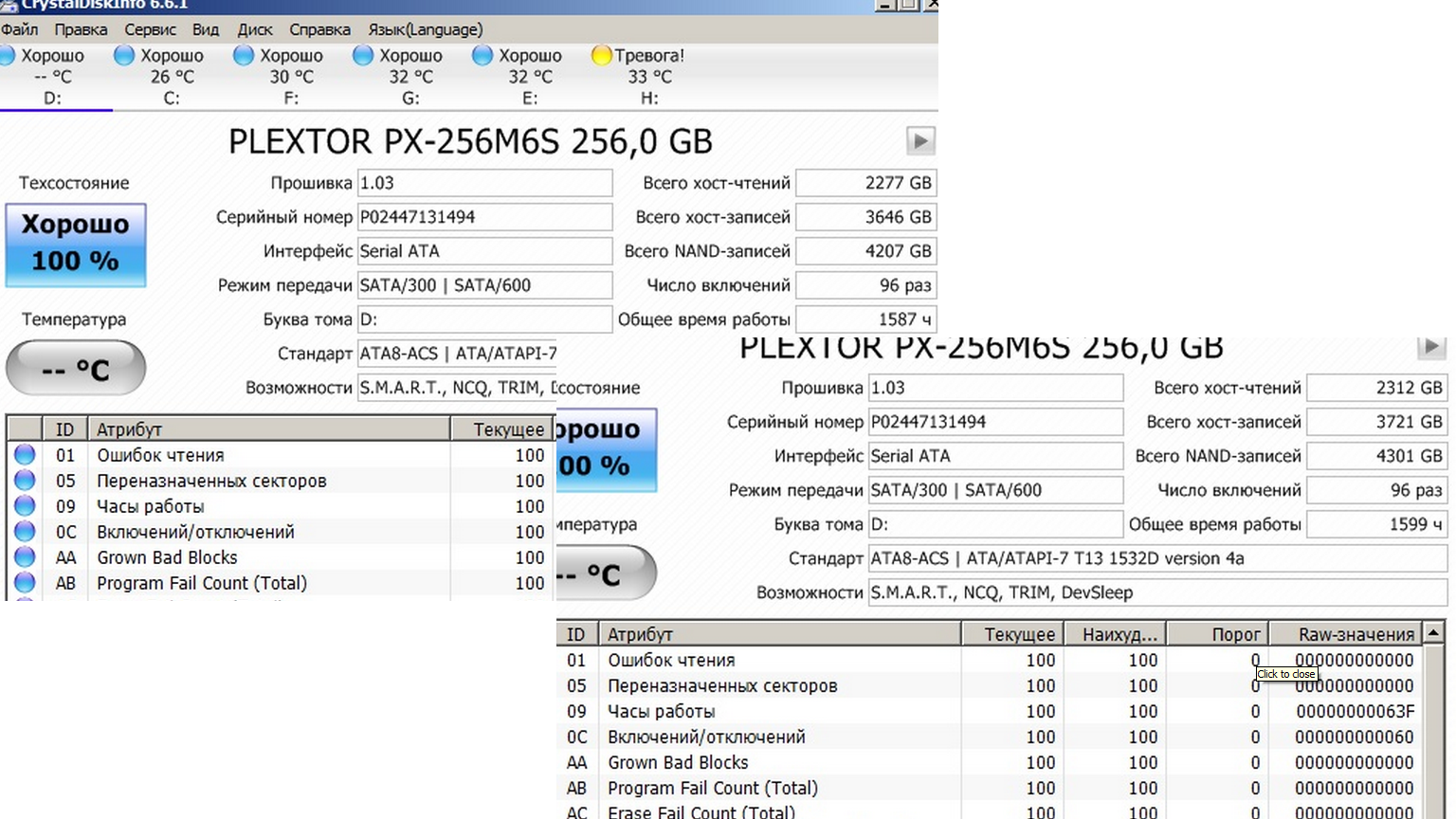
Task: Open the Файл menu
Action: click(x=20, y=29)
